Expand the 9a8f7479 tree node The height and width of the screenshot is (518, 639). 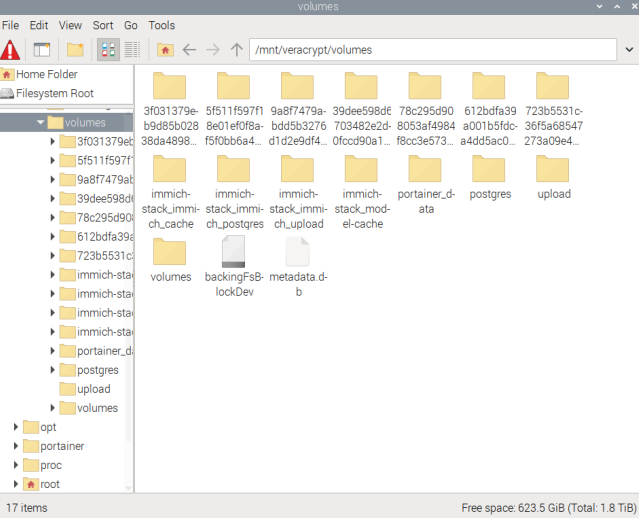[53, 179]
